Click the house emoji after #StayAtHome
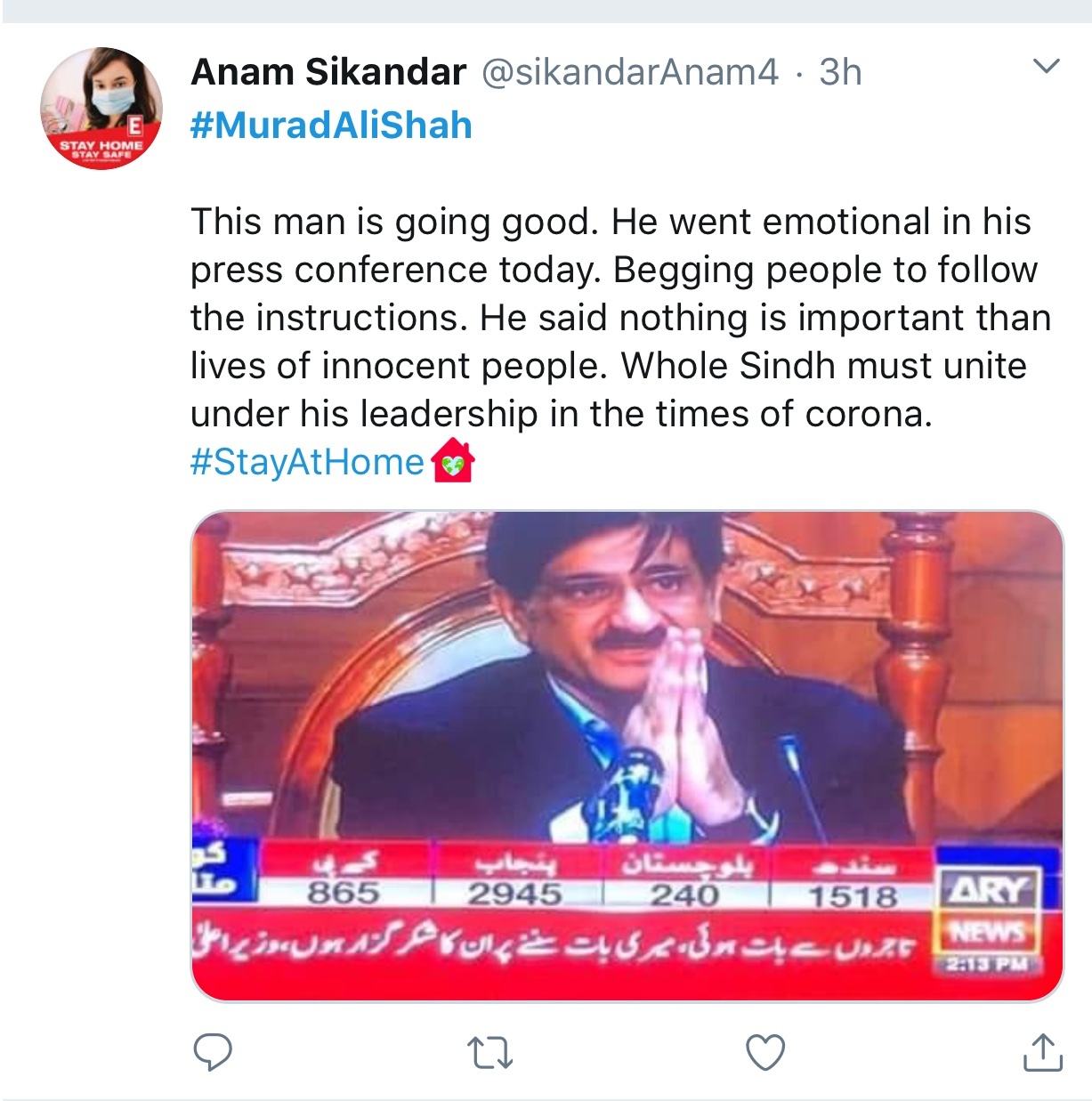The image size is (1092, 1101). [453, 461]
